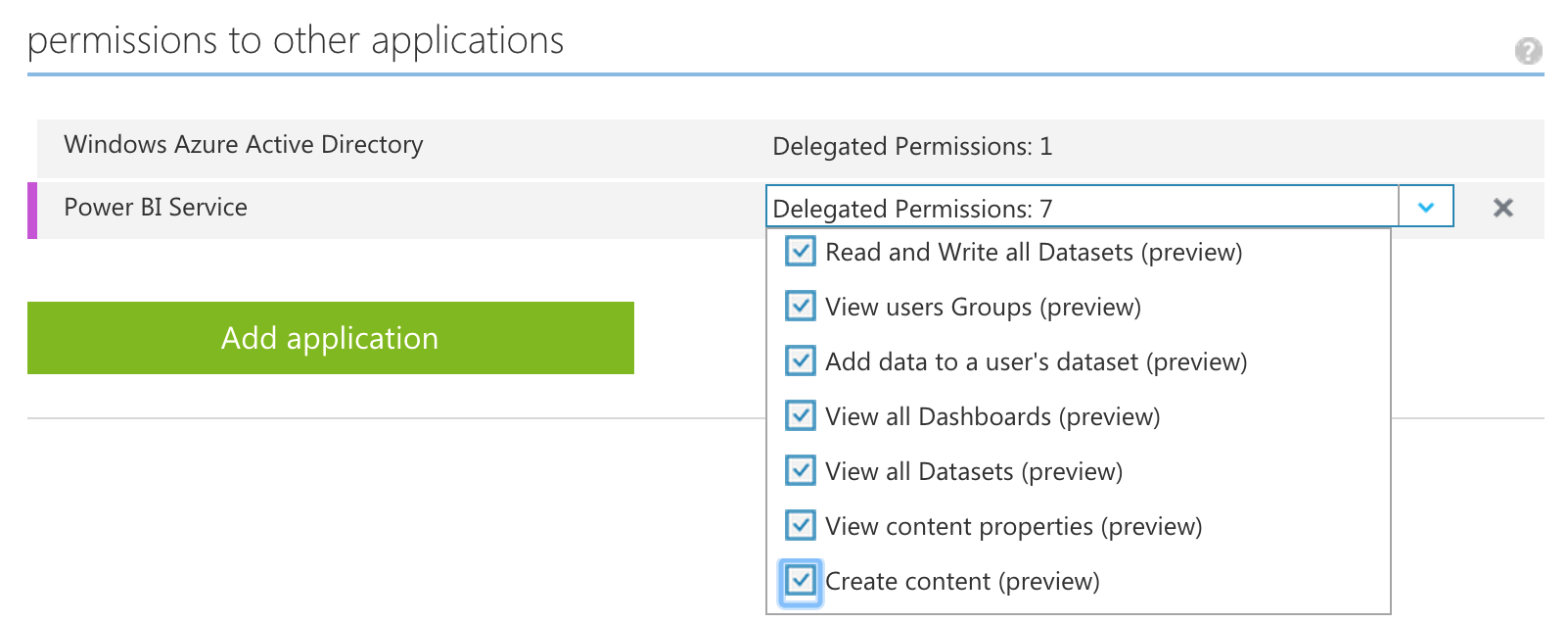This screenshot has height=623, width=1568.
Task: Toggle View all Dashboards permission
Action: pyautogui.click(x=800, y=415)
